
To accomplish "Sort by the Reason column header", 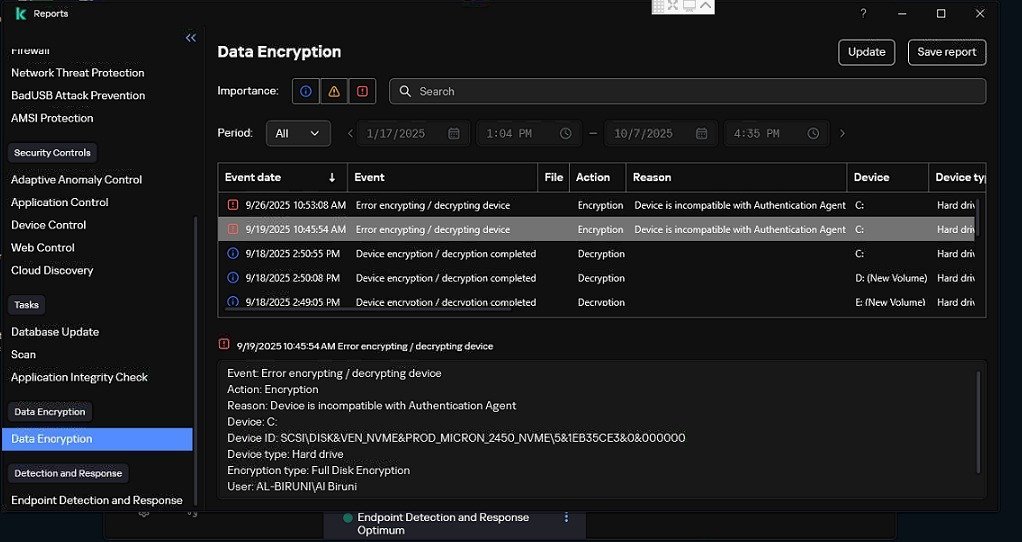I will coord(737,177).
